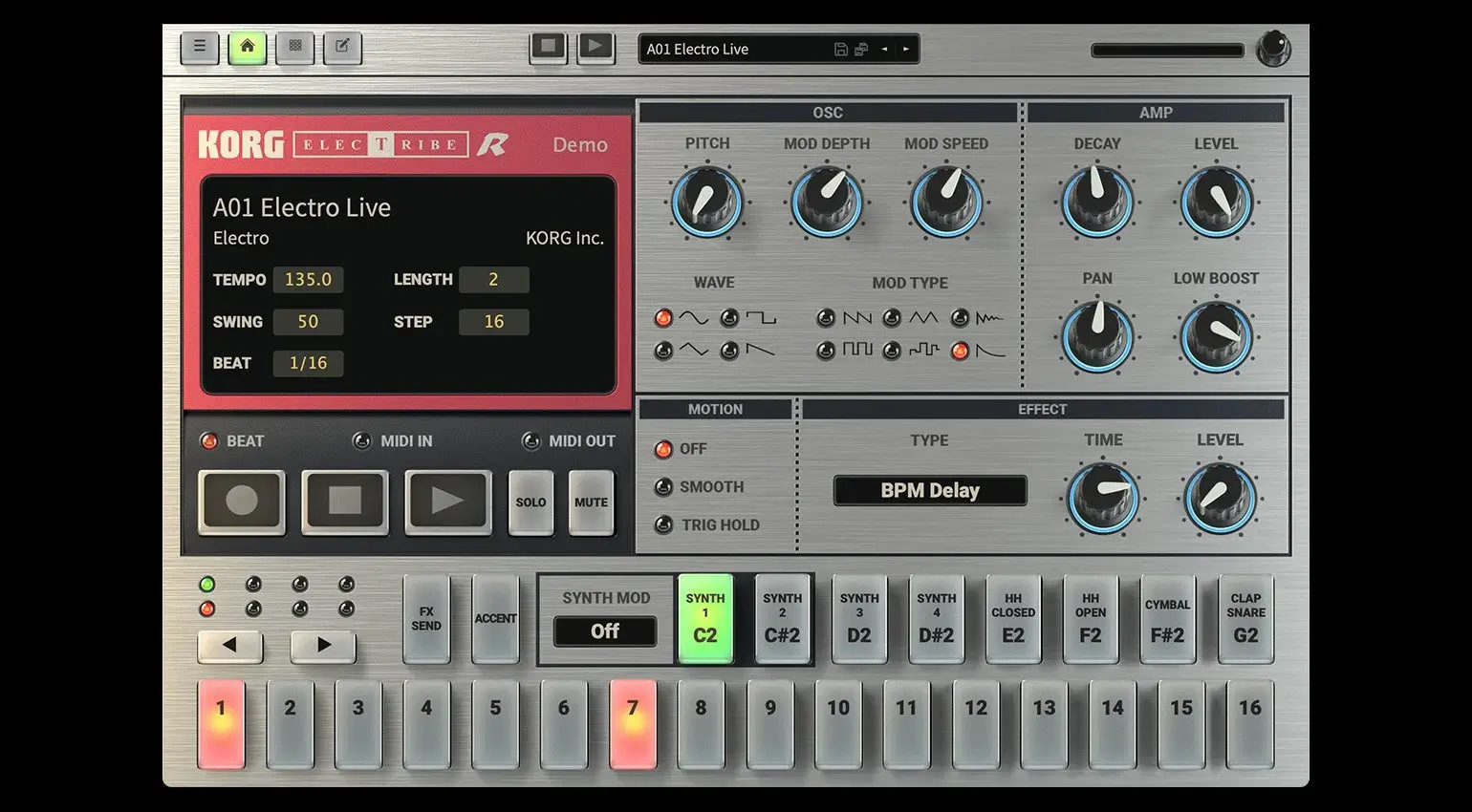Toggle MUTE on
1472x812 pixels.
click(590, 502)
